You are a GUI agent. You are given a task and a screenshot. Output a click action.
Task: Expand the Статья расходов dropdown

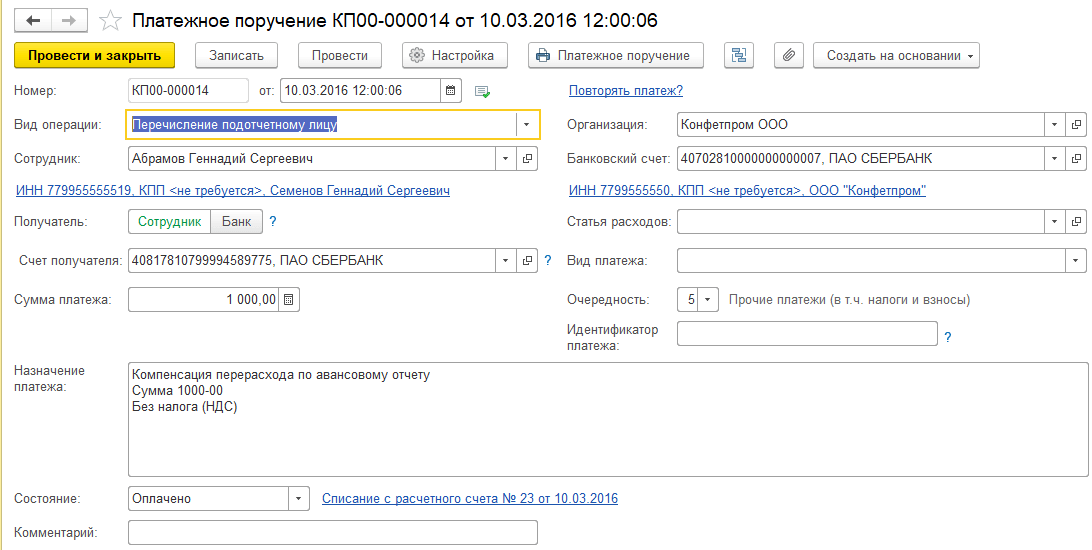[x=1054, y=222]
